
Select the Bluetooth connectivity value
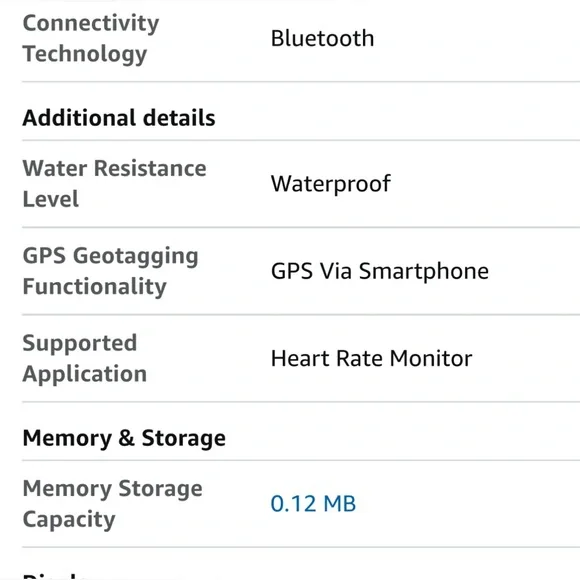tap(322, 38)
